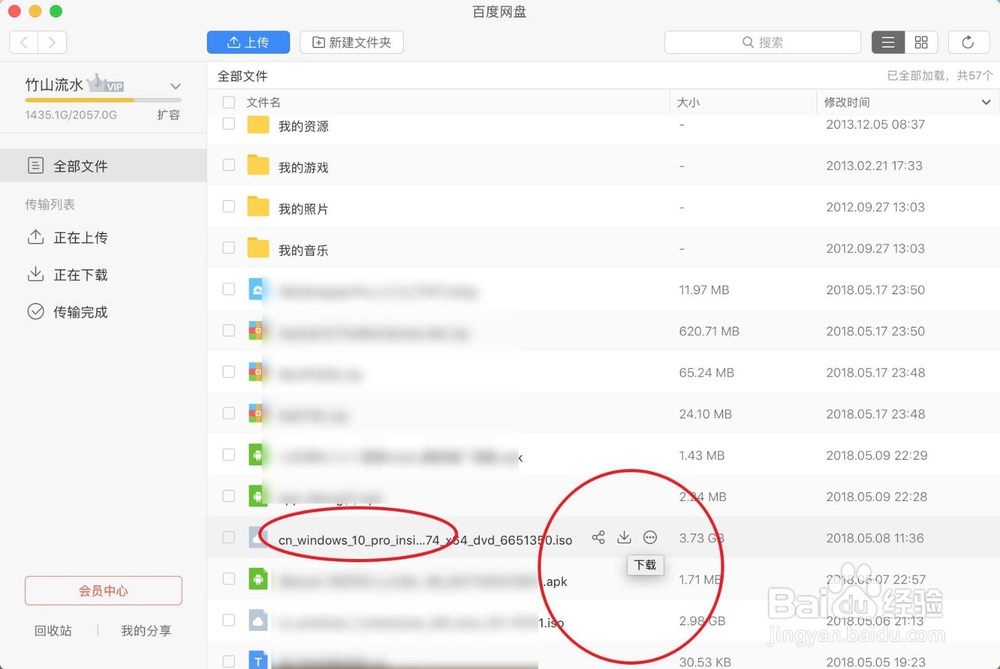This screenshot has height=669, width=1000.
Task: Download the cn_windows_10_pro iso file
Action: [x=624, y=538]
